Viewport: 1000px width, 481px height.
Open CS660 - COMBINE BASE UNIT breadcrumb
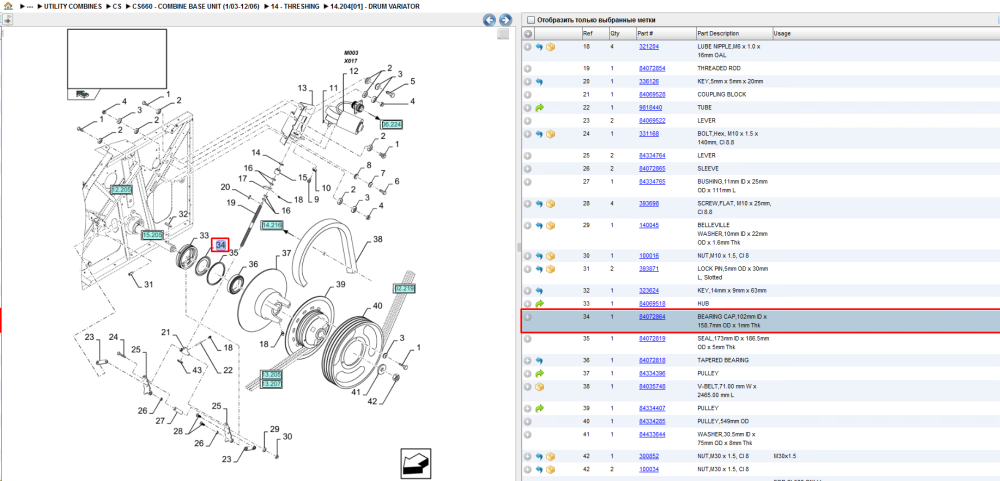tap(196, 6)
